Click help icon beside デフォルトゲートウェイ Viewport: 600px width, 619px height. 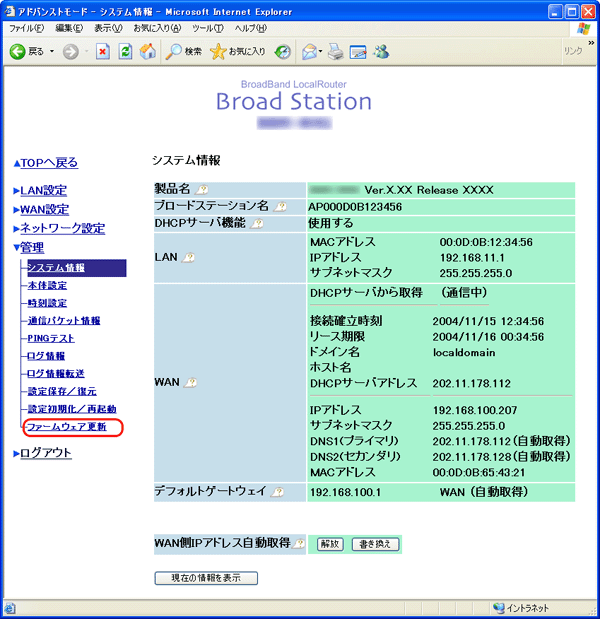(278, 491)
